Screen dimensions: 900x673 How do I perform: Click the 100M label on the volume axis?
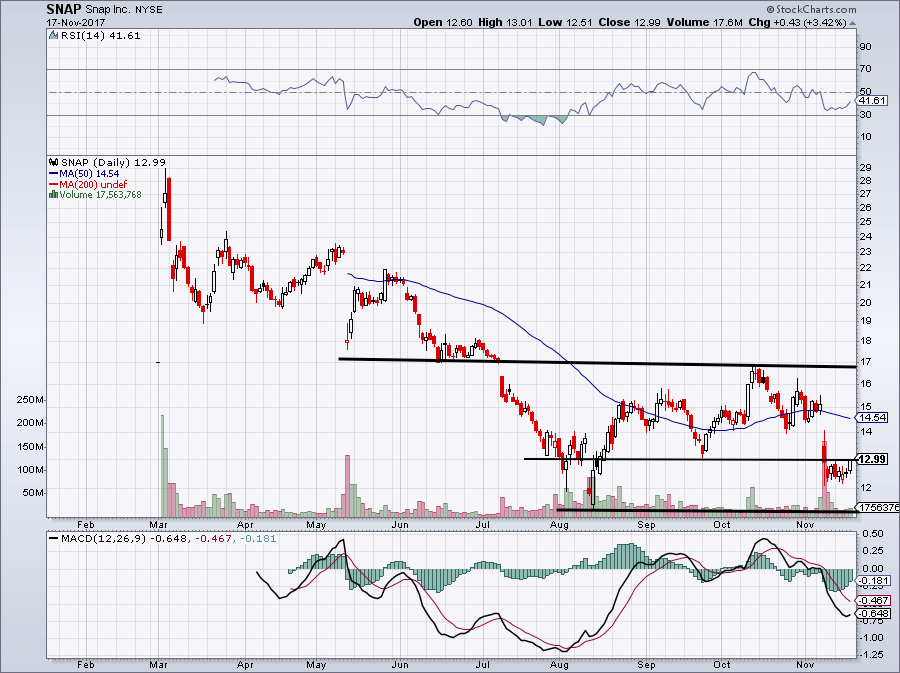(x=30, y=470)
